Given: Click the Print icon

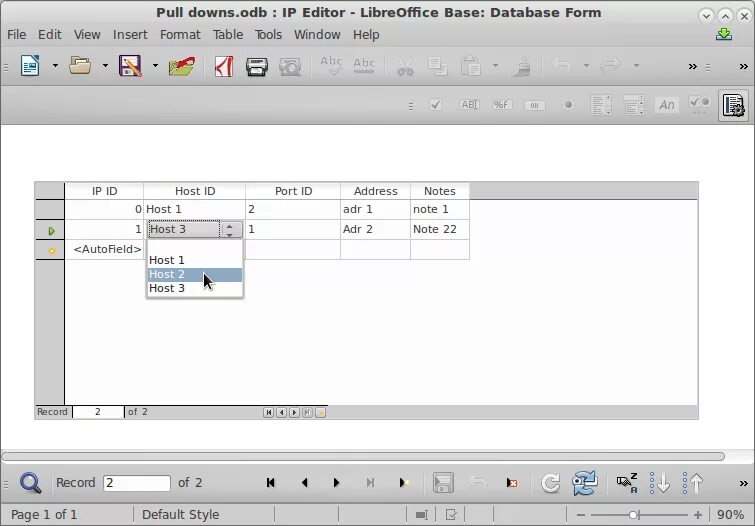Looking at the screenshot, I should point(257,66).
